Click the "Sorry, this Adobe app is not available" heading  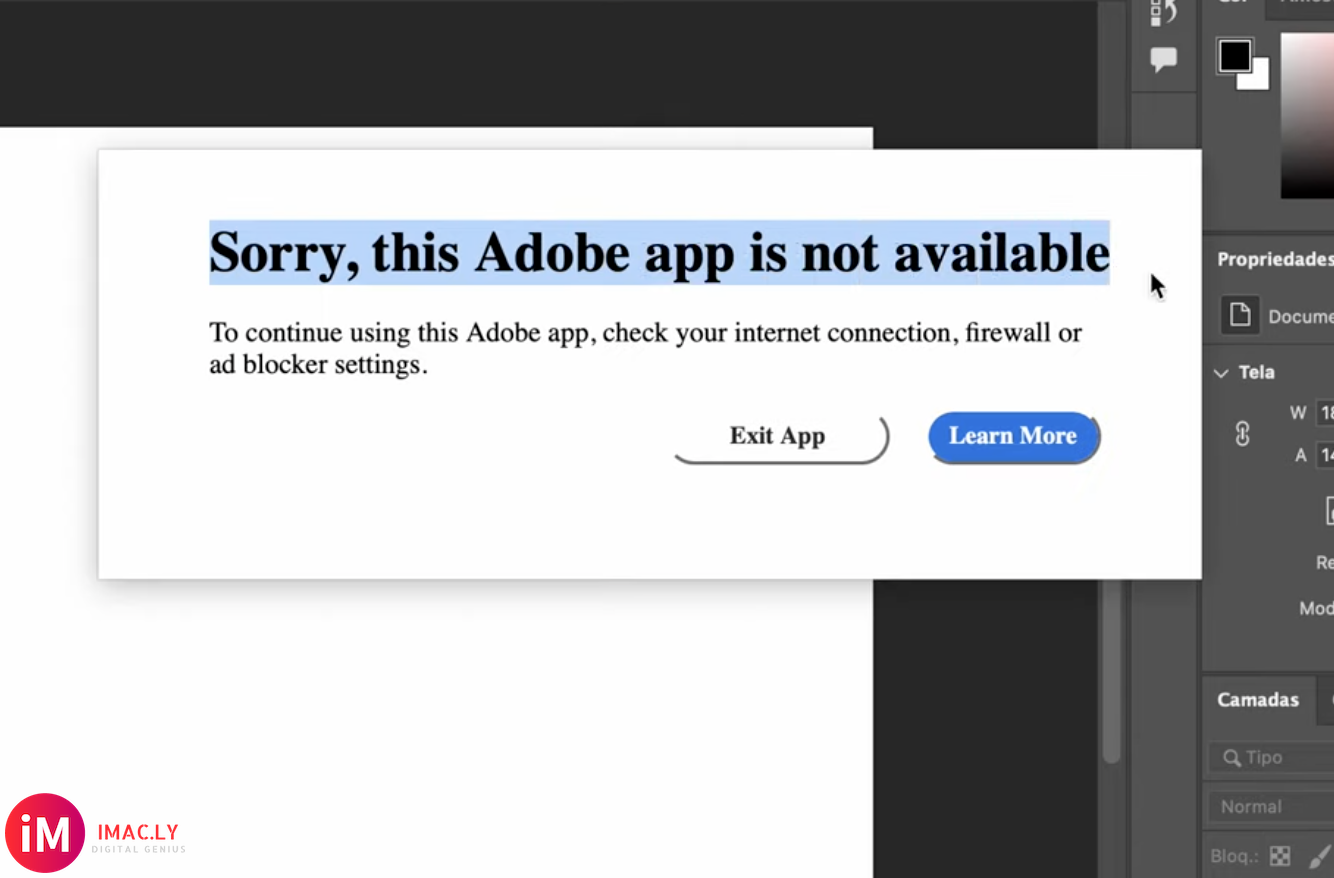[x=659, y=252]
